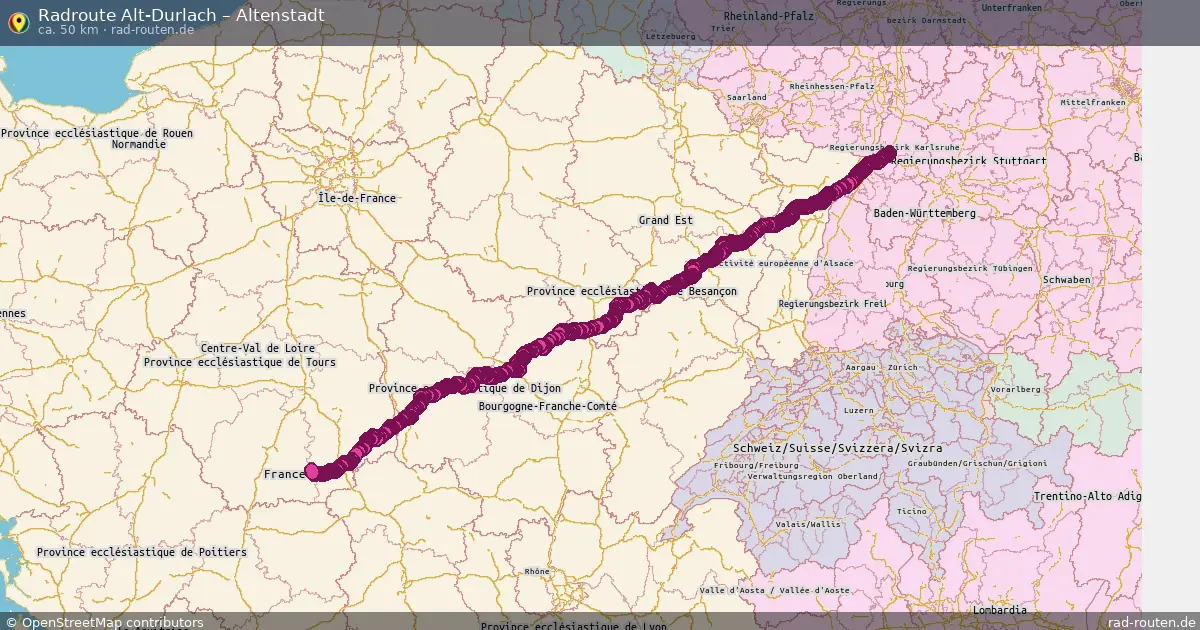Open the OpenStreetMap contributors attribution
Image resolution: width=1200 pixels, height=630 pixels.
[103, 622]
